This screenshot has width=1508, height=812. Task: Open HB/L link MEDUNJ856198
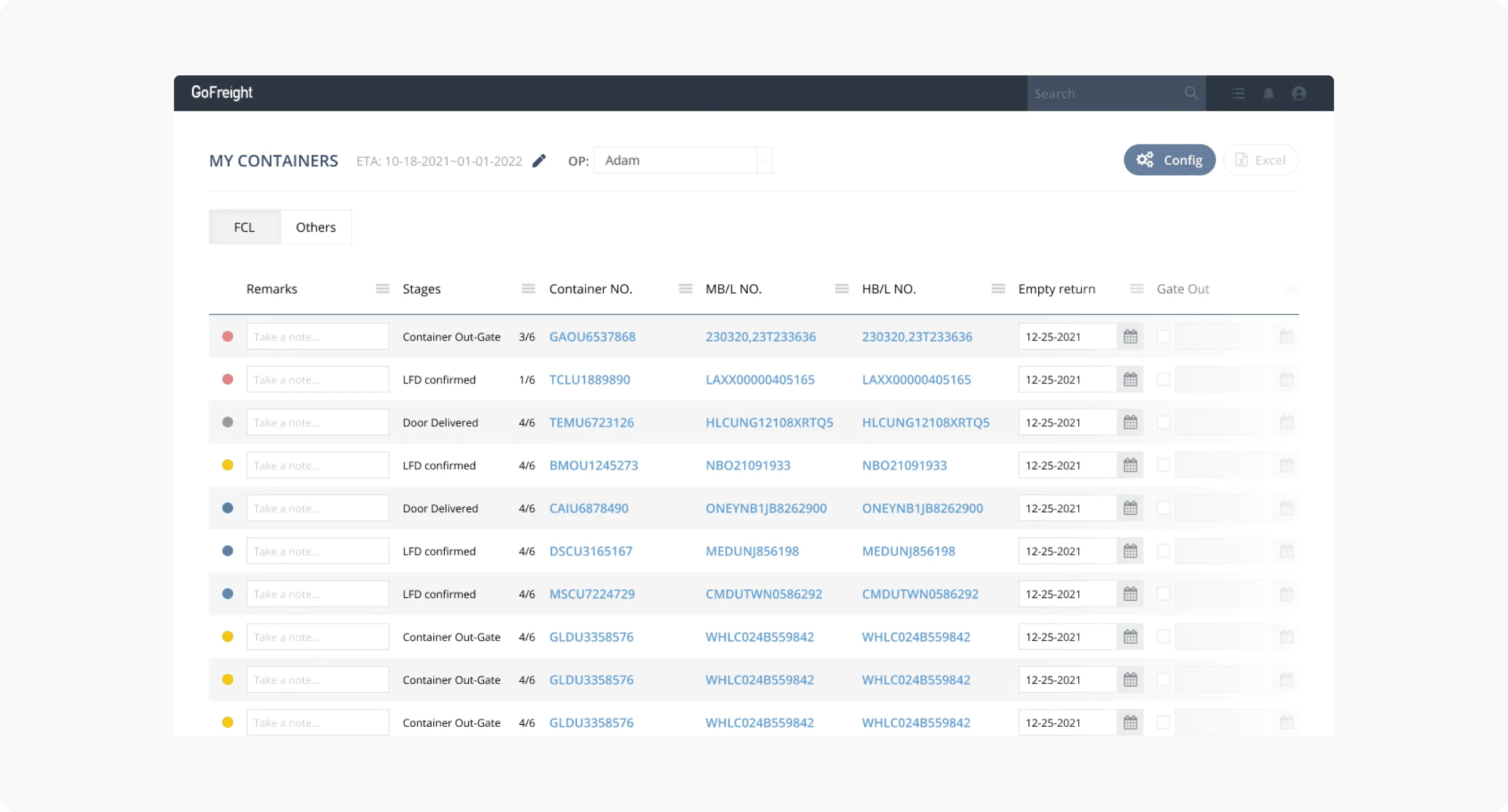click(x=908, y=551)
